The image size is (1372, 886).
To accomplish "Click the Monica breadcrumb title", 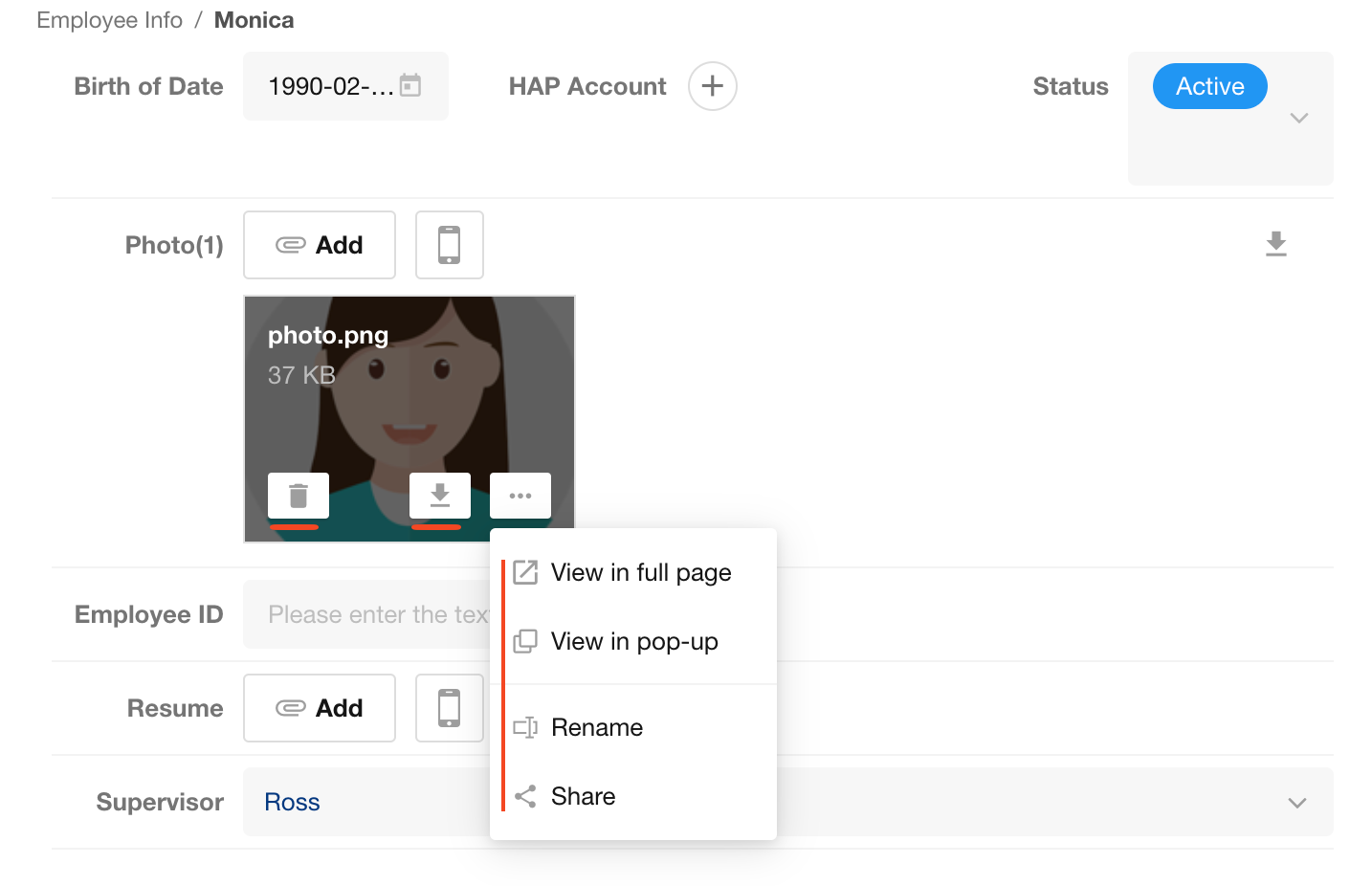I will tap(254, 20).
